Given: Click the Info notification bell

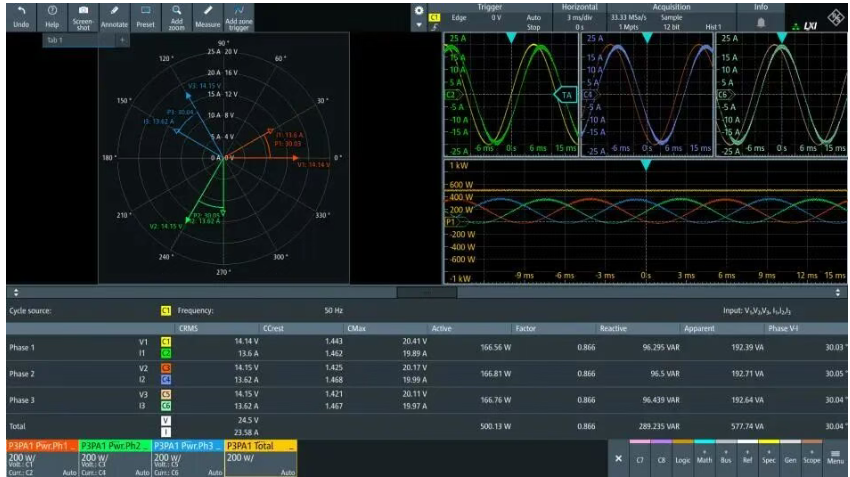Looking at the screenshot, I should pyautogui.click(x=761, y=23).
